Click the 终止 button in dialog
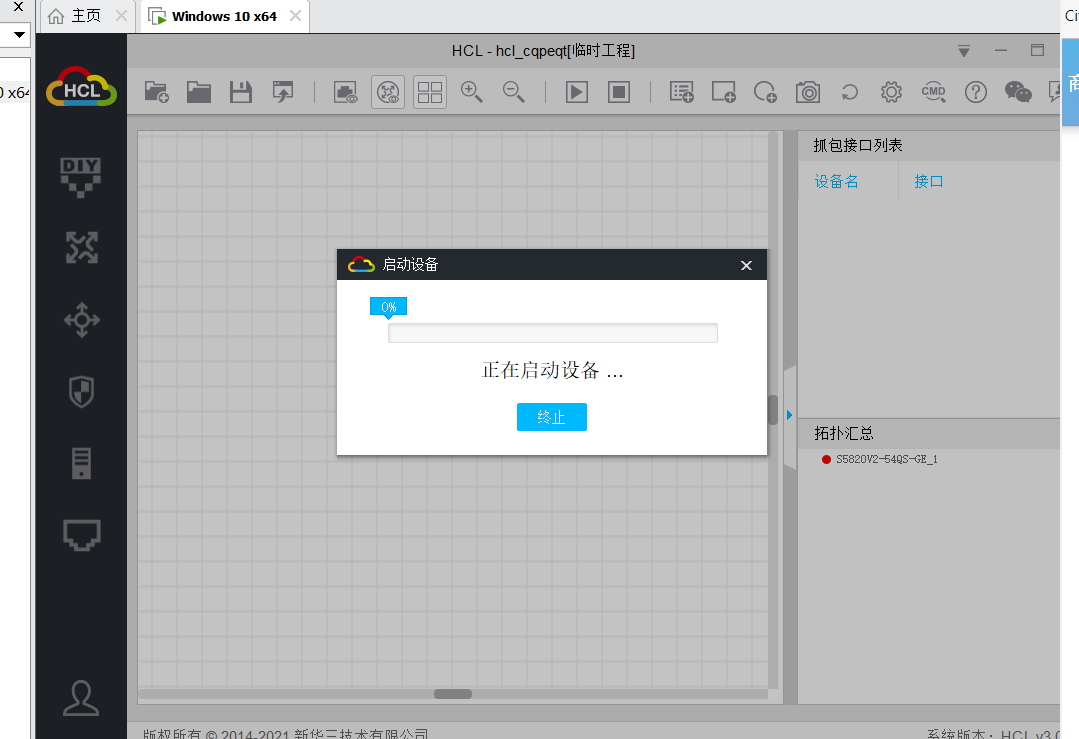This screenshot has width=1079, height=739. 551,417
